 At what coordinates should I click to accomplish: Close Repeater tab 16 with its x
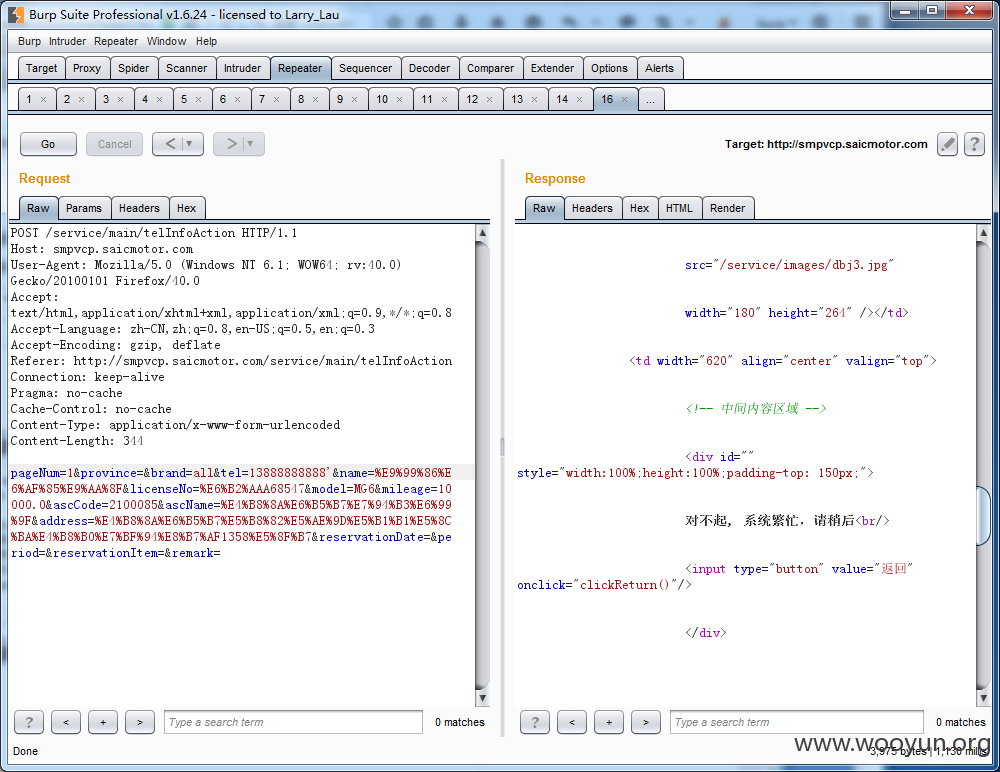624,100
